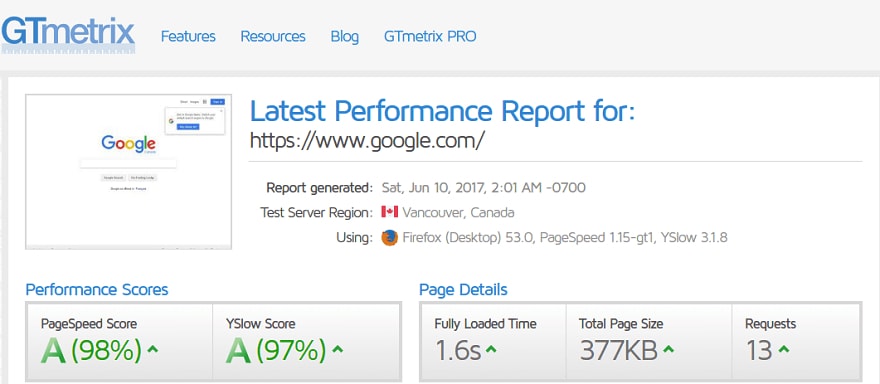Click the Canadian flag icon
The height and width of the screenshot is (384, 880).
tap(389, 212)
